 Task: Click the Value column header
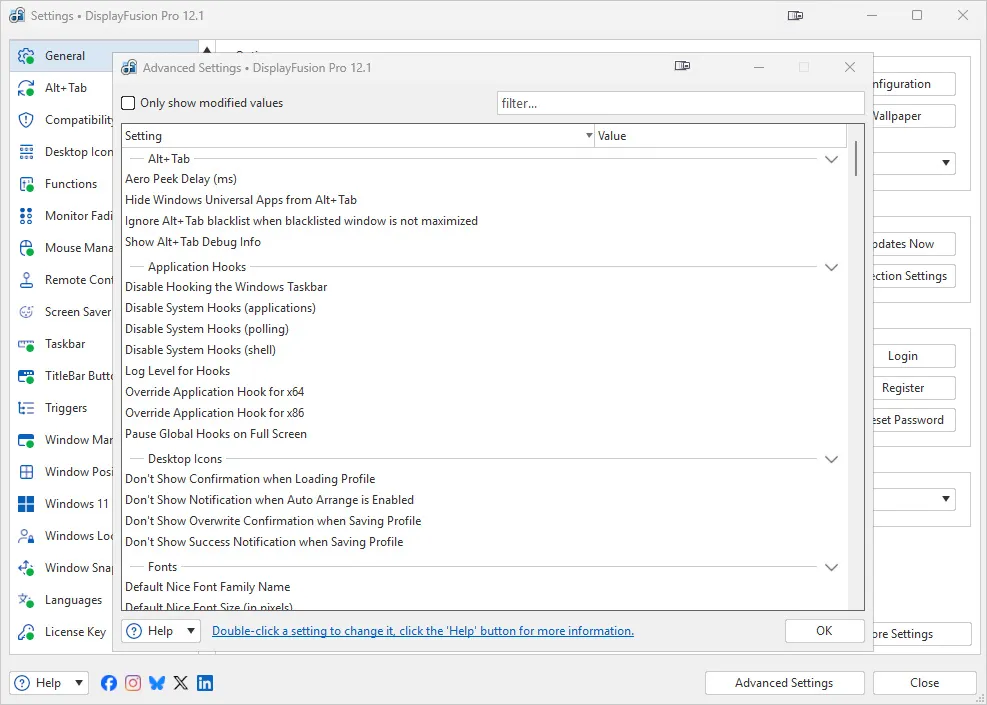point(721,136)
